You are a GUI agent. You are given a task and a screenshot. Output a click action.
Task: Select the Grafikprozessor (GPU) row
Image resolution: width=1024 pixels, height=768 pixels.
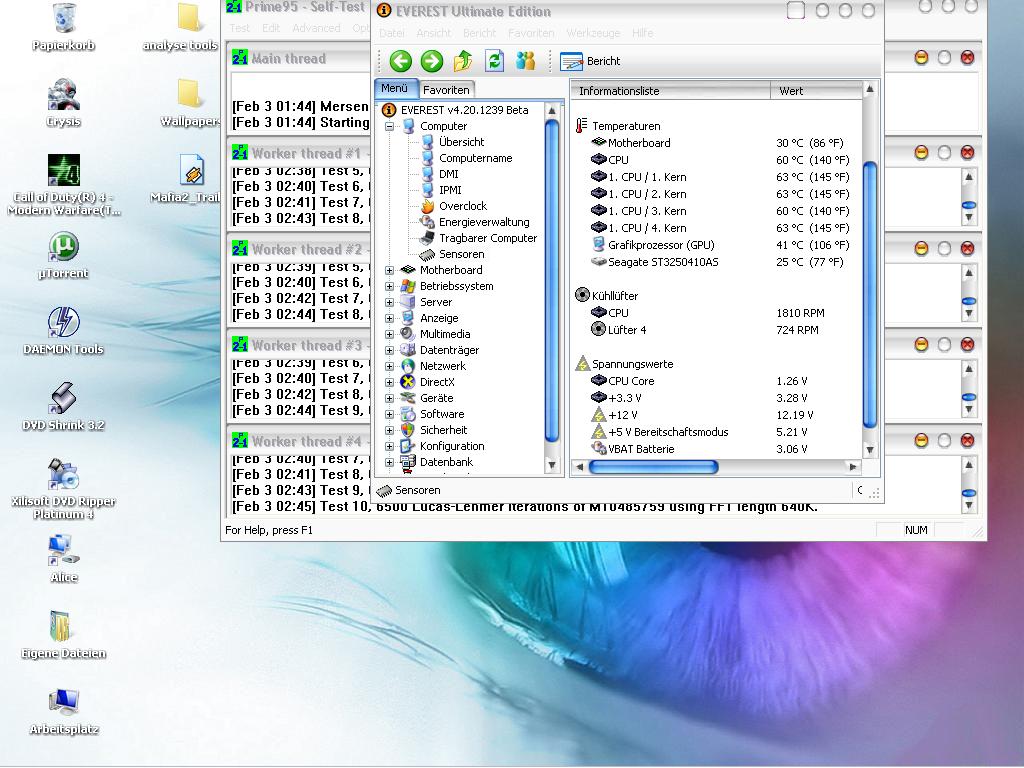[718, 245]
